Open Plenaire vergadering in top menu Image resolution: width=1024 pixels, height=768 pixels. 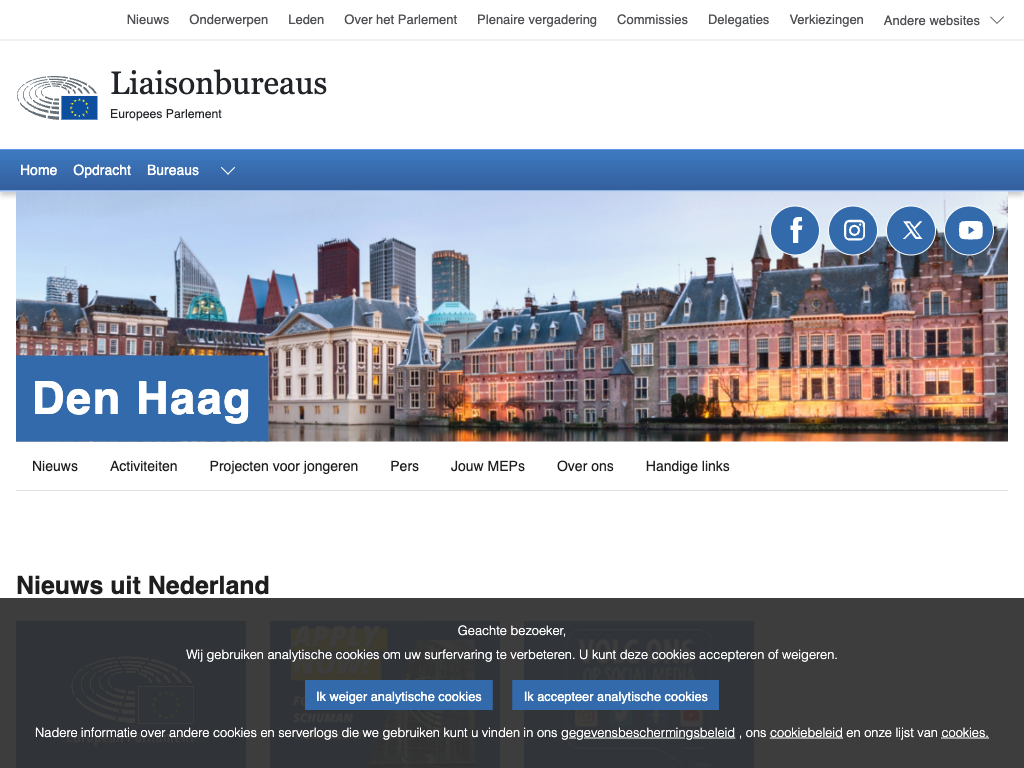pyautogui.click(x=537, y=20)
